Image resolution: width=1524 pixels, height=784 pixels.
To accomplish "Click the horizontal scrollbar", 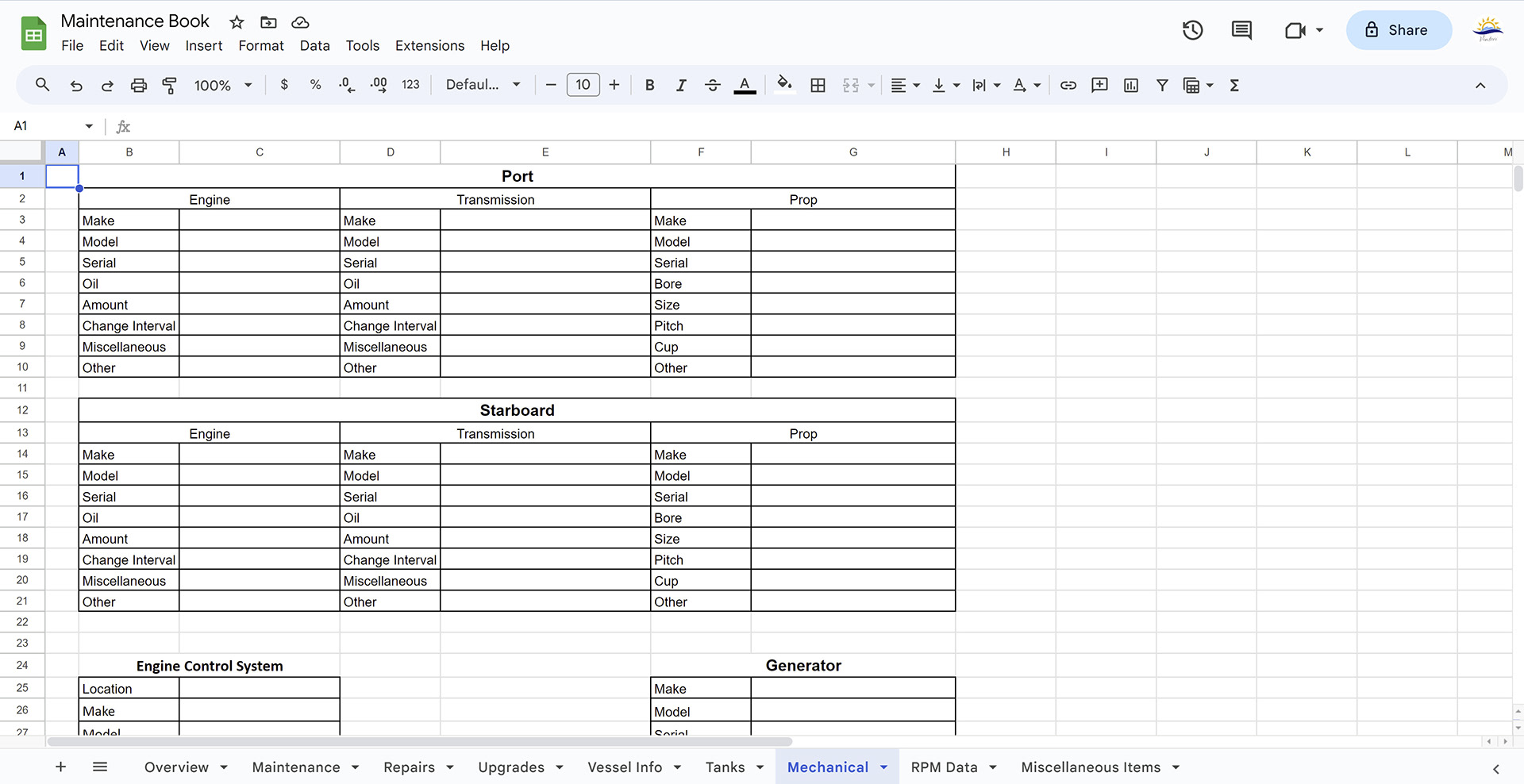I will point(420,742).
